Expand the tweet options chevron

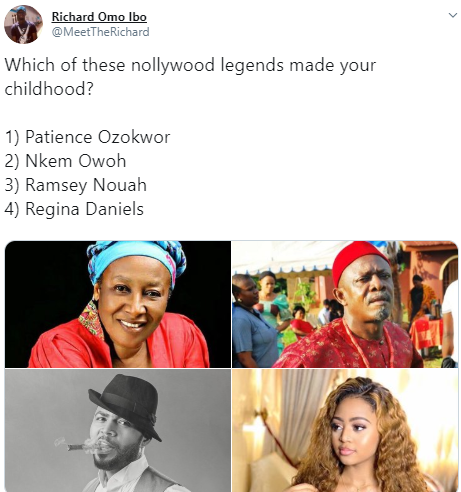coord(452,15)
